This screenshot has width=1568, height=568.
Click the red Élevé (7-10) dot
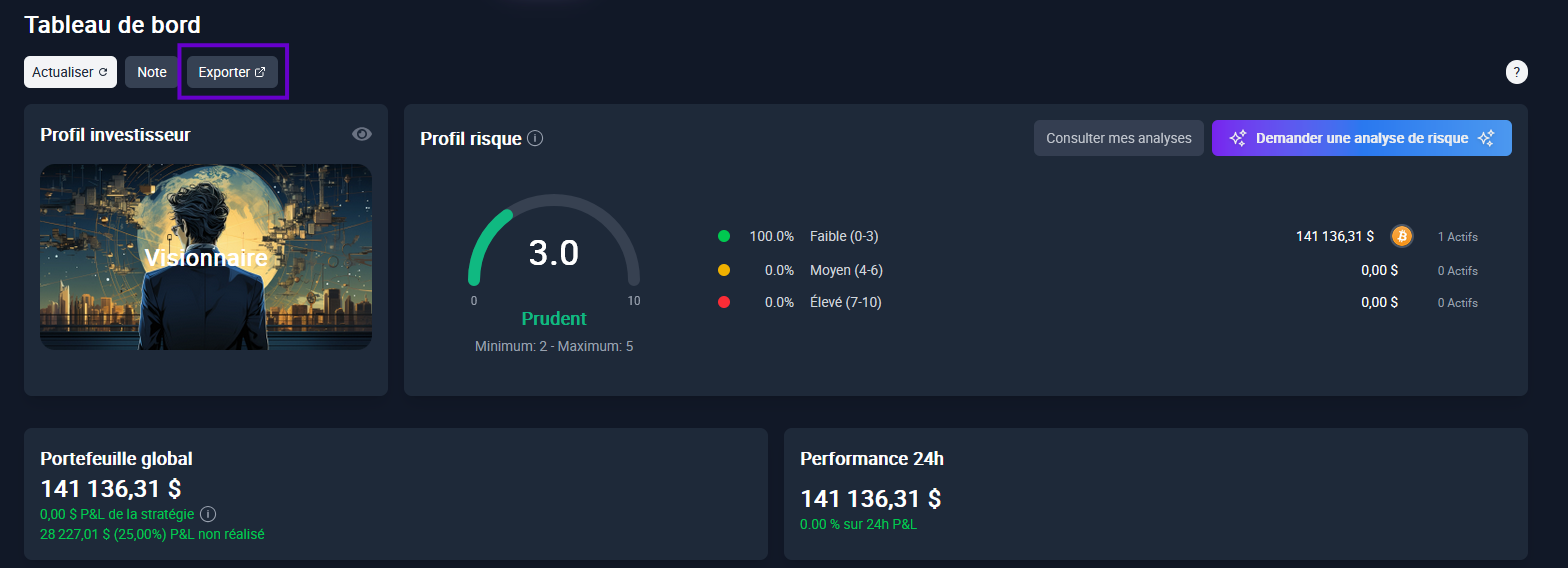point(724,302)
